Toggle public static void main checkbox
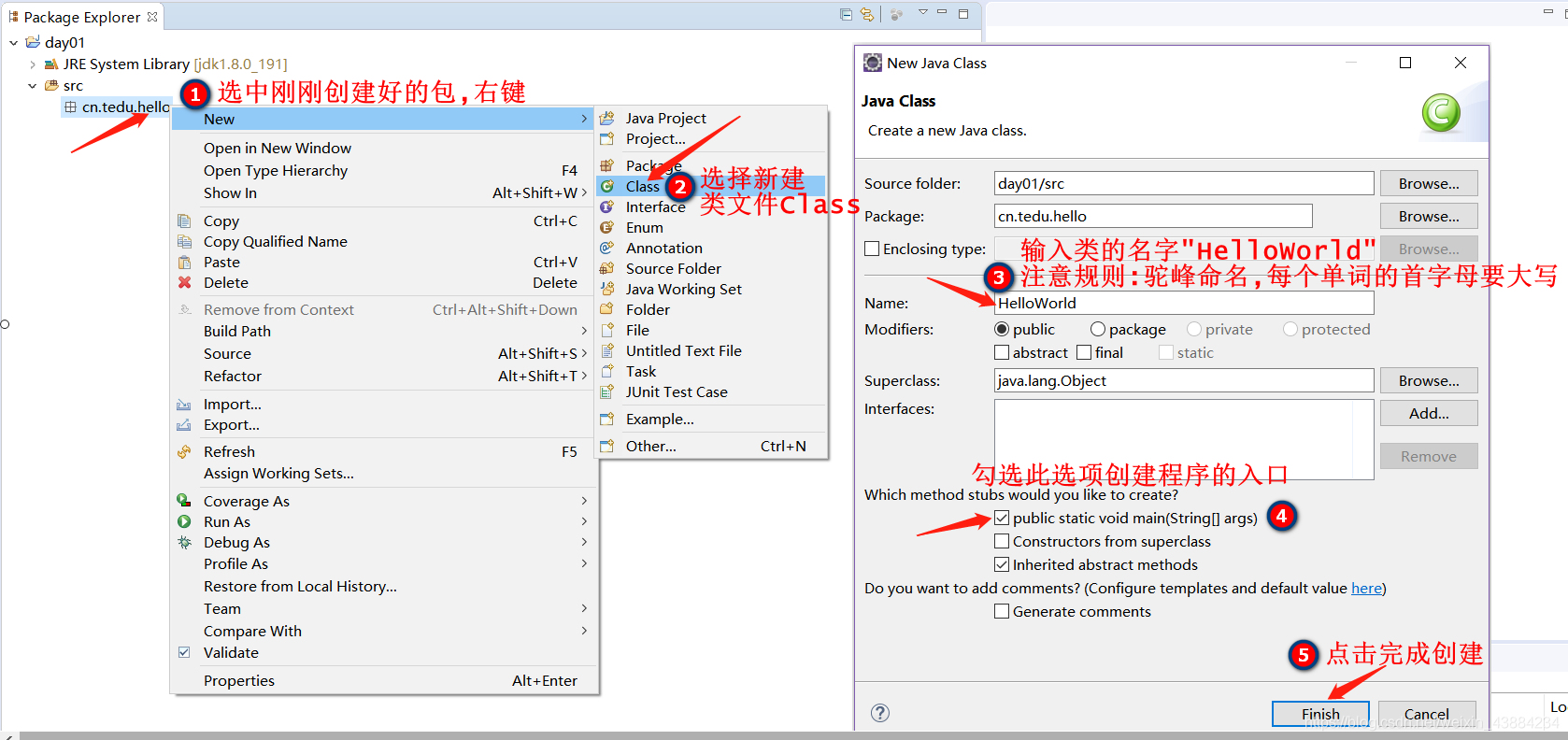The width and height of the screenshot is (1568, 740). tap(1002, 518)
